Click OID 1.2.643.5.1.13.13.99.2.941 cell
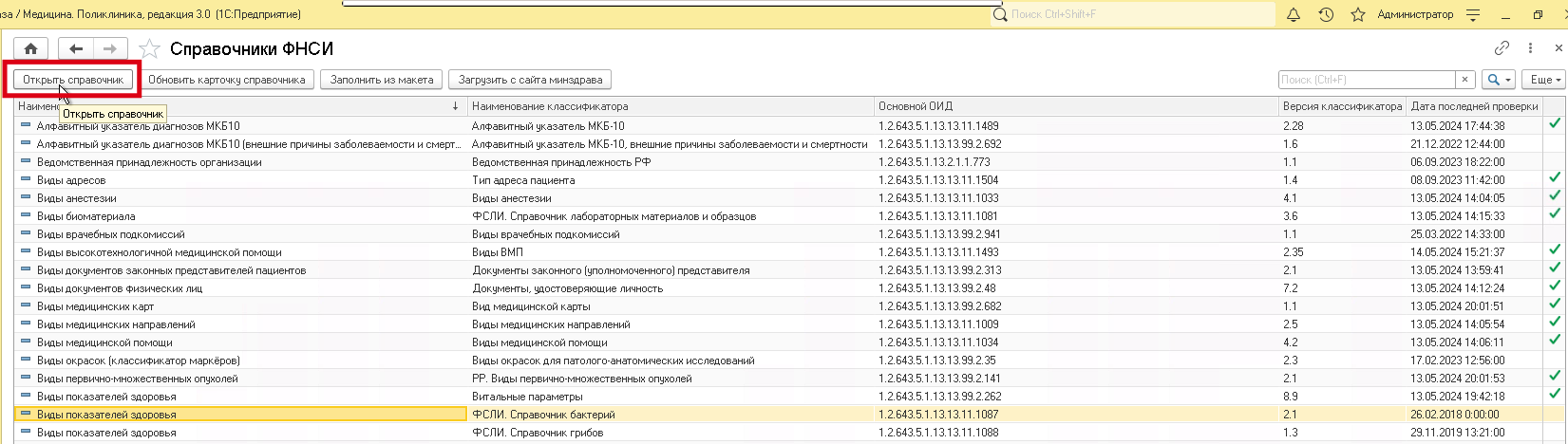1568x444 pixels. click(x=1076, y=233)
